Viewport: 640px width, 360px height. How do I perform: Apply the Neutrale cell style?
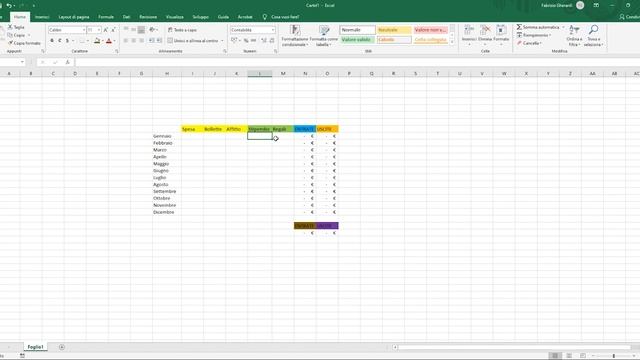tap(394, 30)
